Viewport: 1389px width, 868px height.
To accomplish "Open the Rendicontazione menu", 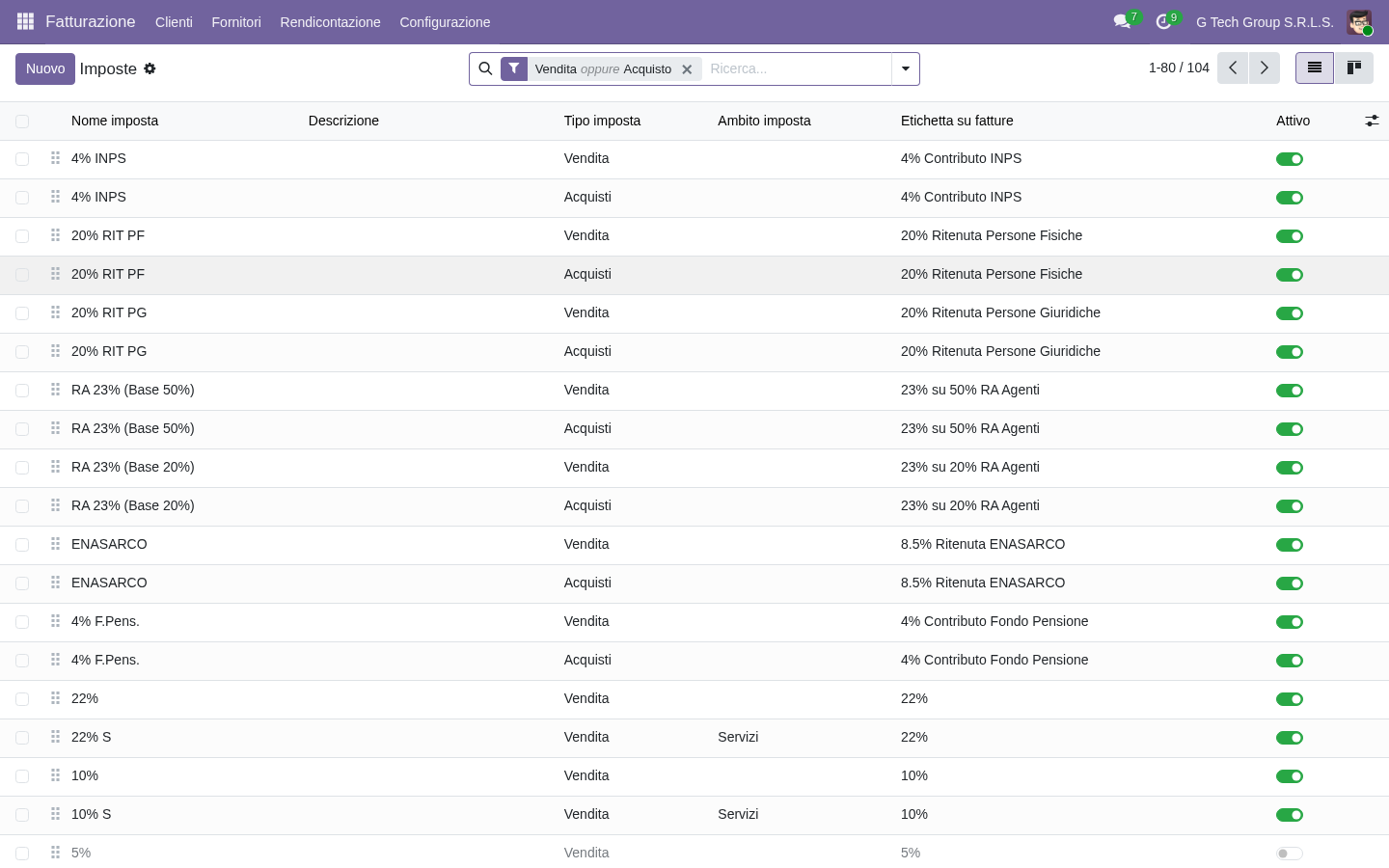I will 330,22.
